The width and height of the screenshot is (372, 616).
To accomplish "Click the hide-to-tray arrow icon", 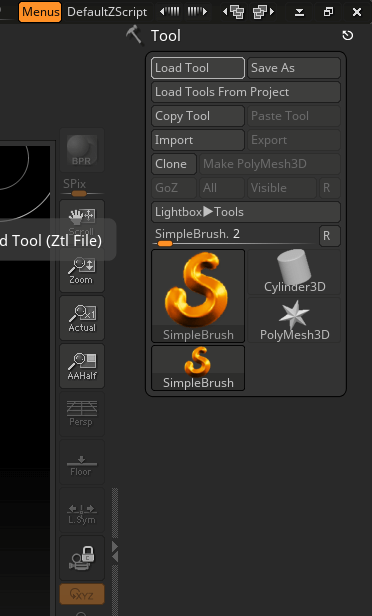I will [x=299, y=12].
